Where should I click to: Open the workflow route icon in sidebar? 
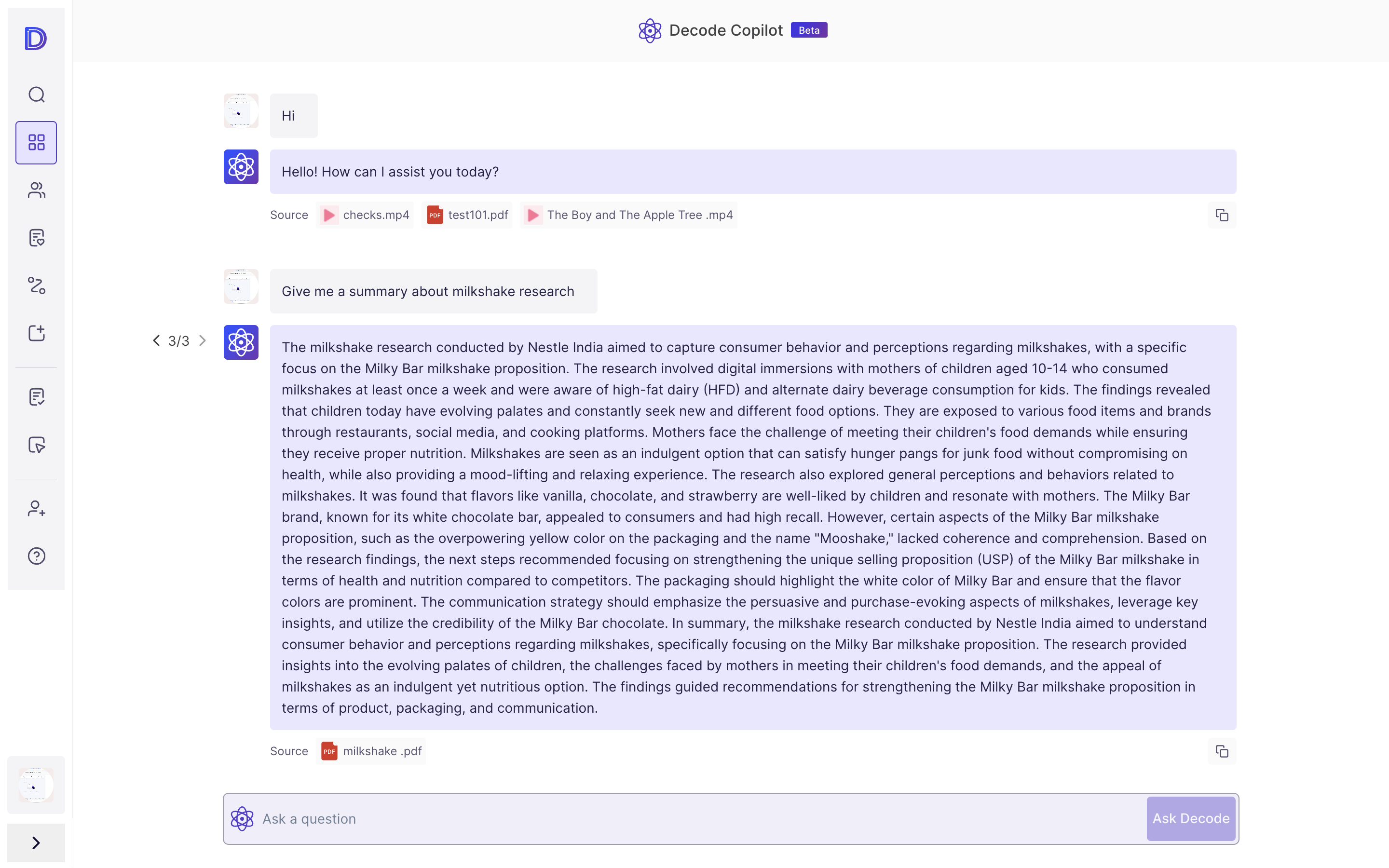tap(36, 285)
